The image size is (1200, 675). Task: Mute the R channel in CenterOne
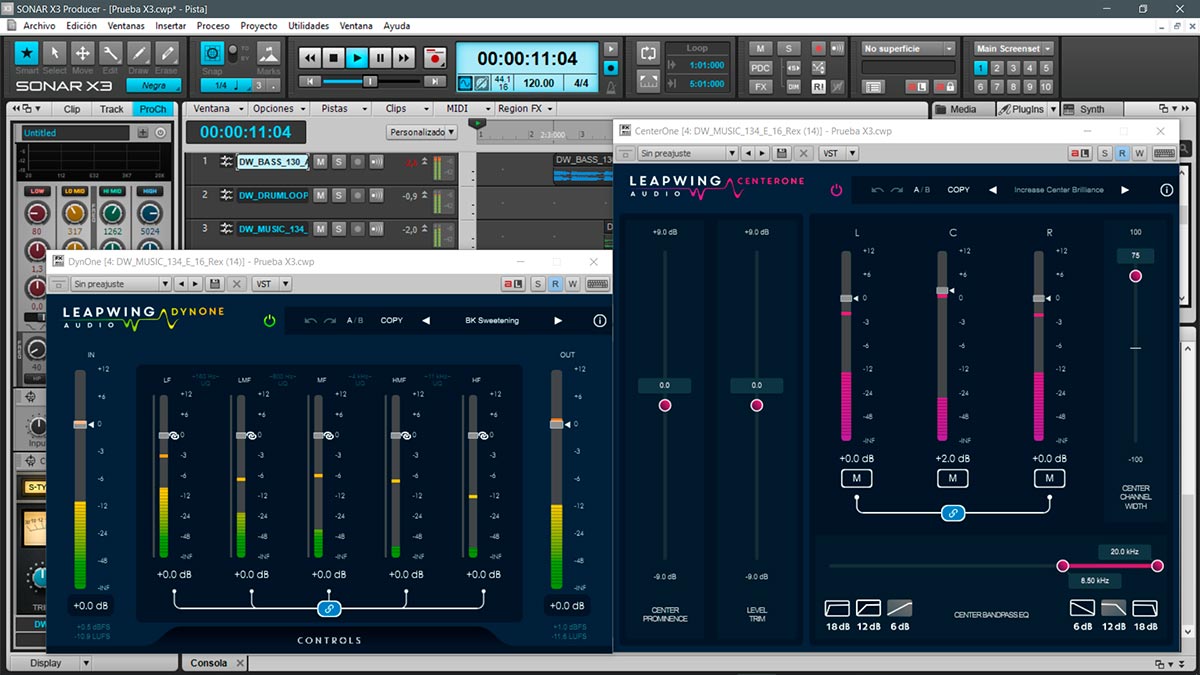point(1049,479)
